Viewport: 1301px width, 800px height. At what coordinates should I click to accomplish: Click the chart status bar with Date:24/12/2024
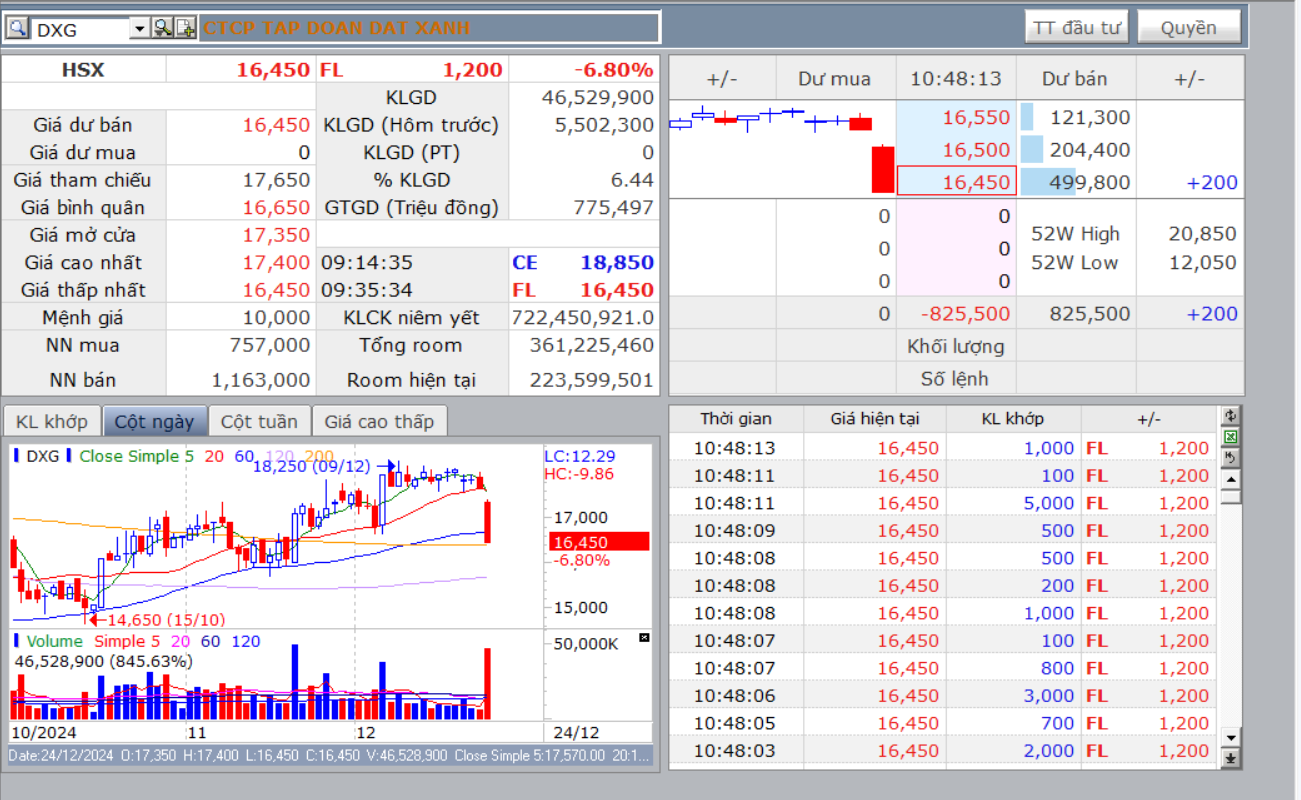pyautogui.click(x=329, y=756)
